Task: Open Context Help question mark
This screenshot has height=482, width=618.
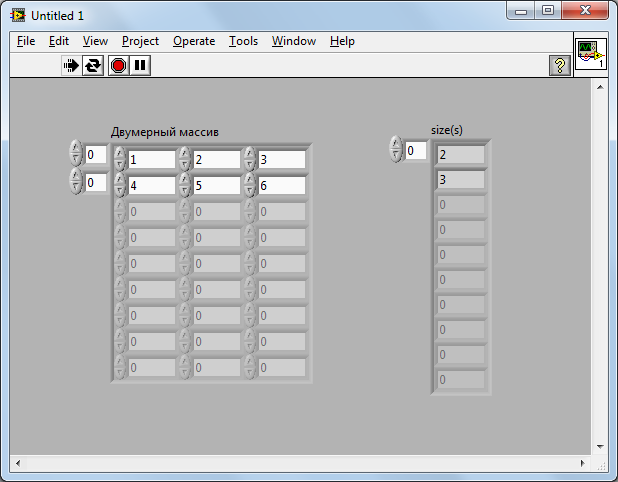Action: pos(560,65)
